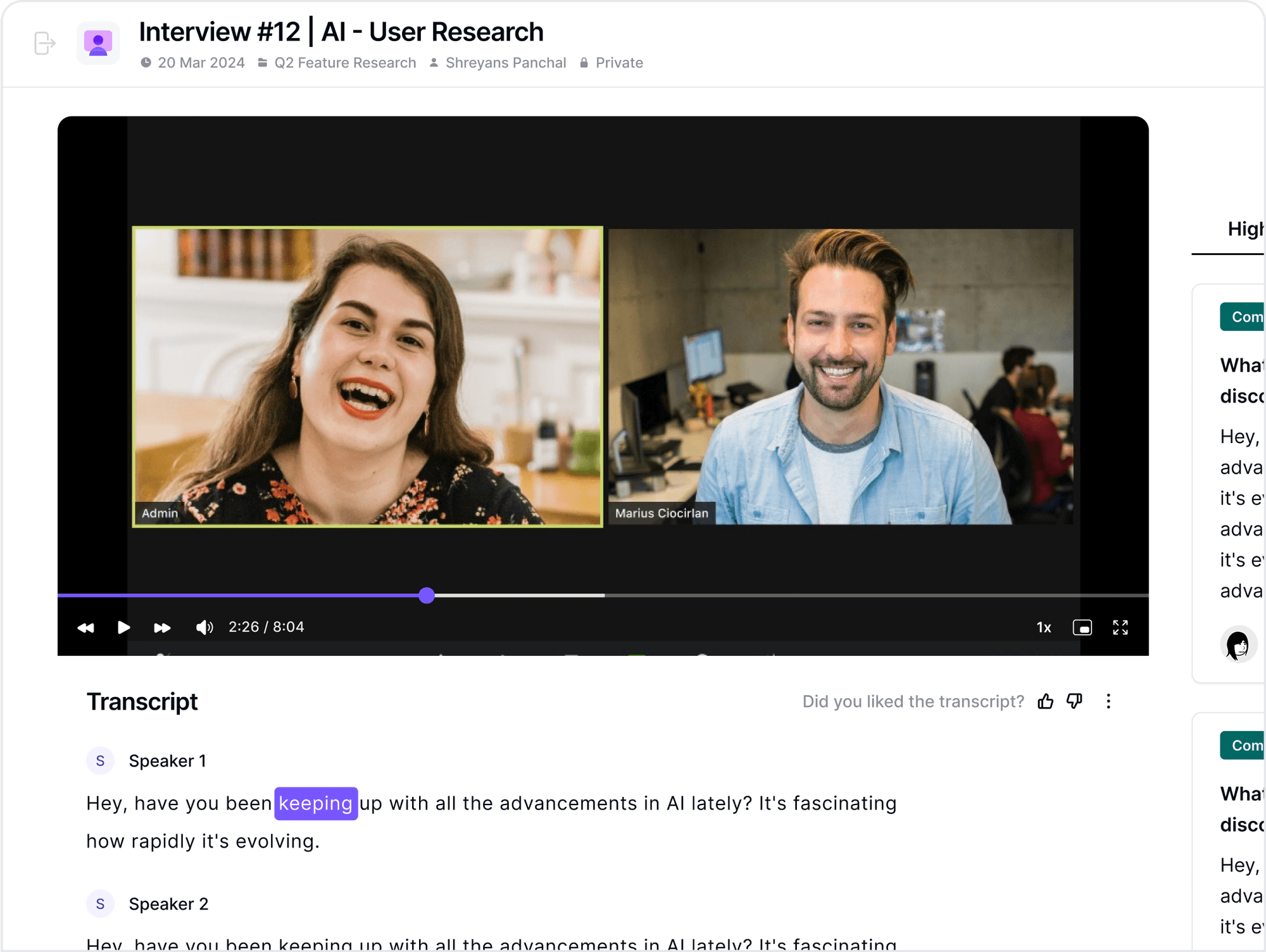1266x952 pixels.
Task: Click the Shreyans Panchal owner label
Action: [x=505, y=63]
